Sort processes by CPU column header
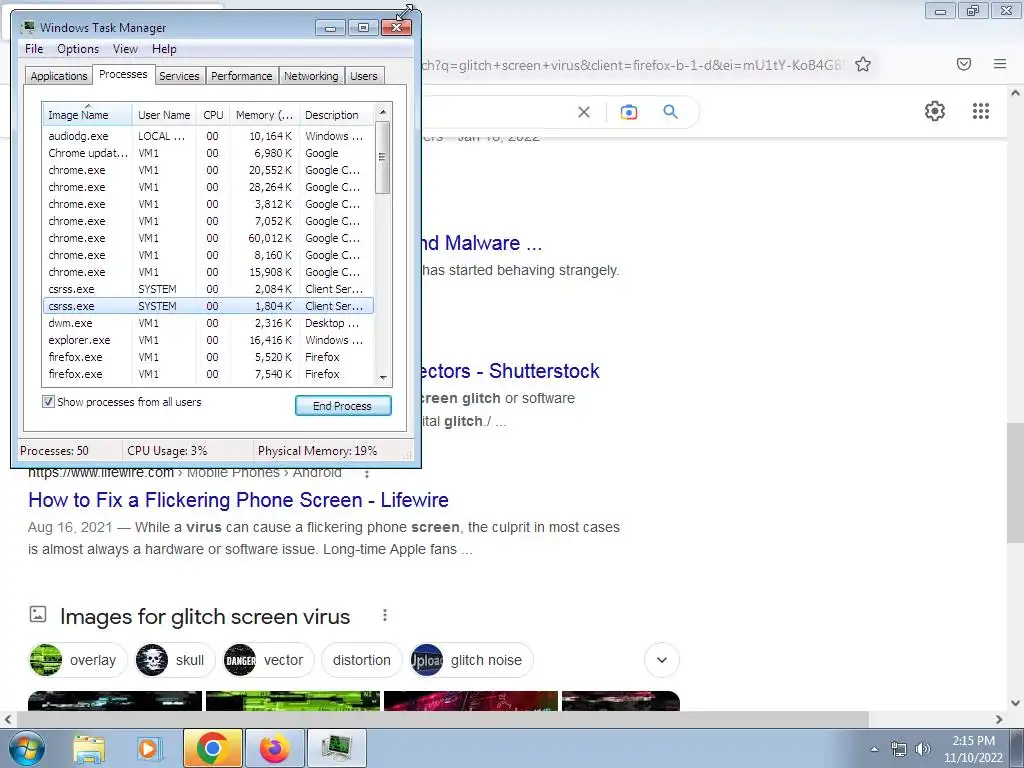This screenshot has height=768, width=1024. pos(213,114)
